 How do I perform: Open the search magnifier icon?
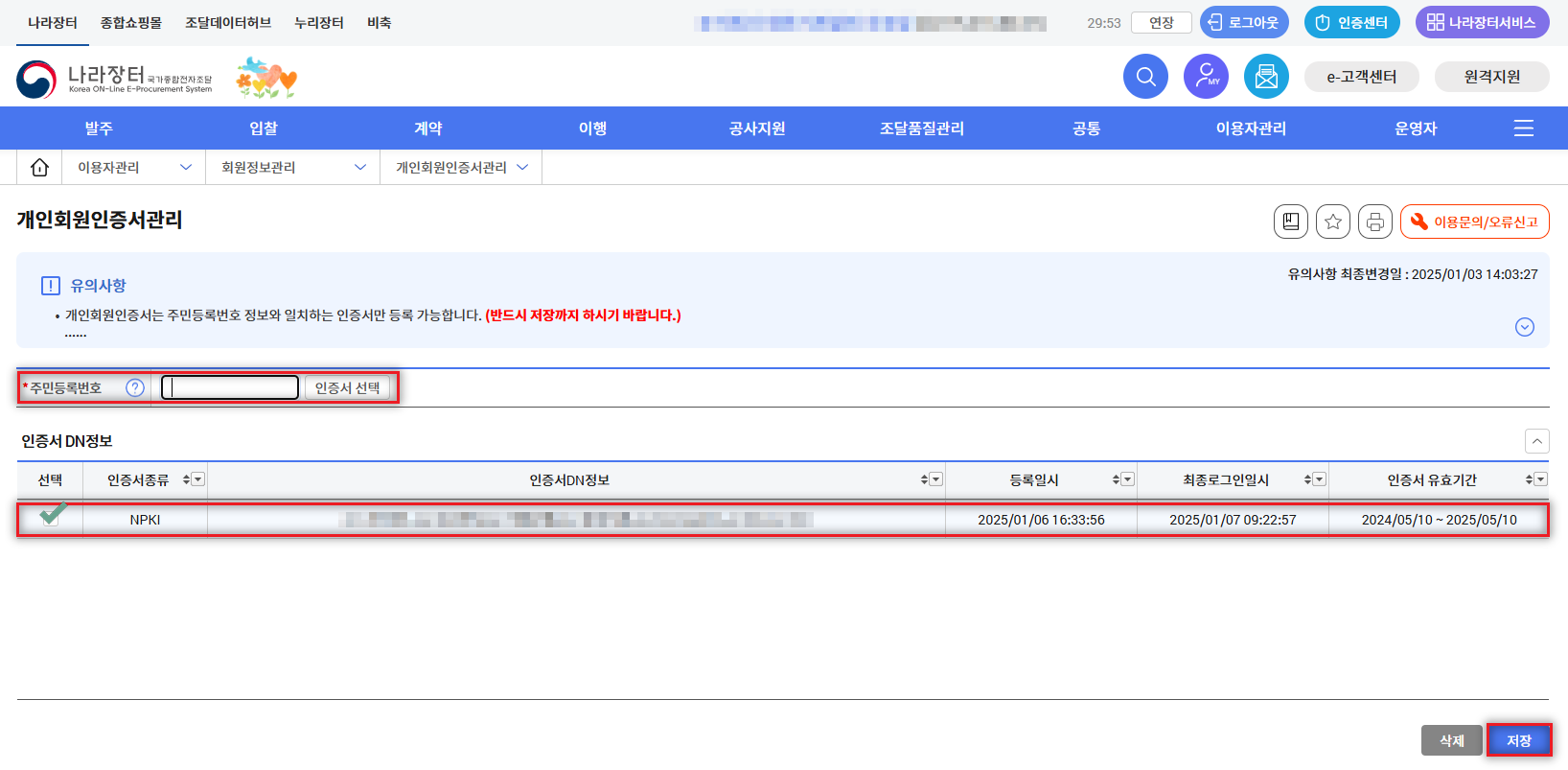(x=1145, y=76)
